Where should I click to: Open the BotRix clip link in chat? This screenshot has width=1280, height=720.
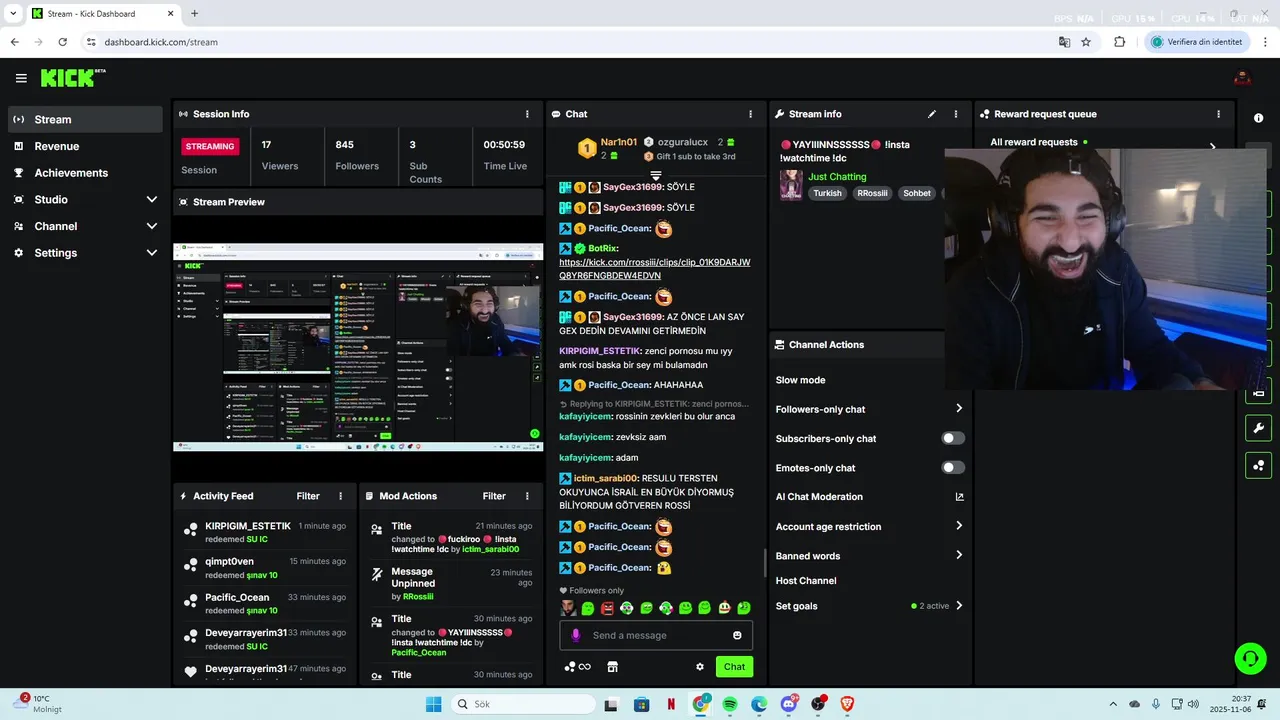pos(655,269)
